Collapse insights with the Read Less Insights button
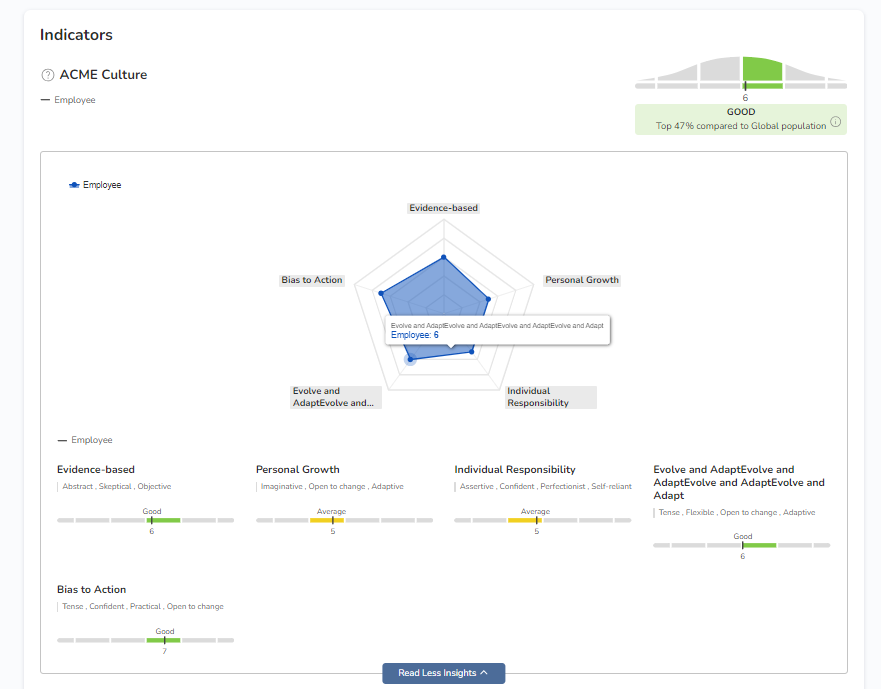The width and height of the screenshot is (881, 689). point(443,673)
